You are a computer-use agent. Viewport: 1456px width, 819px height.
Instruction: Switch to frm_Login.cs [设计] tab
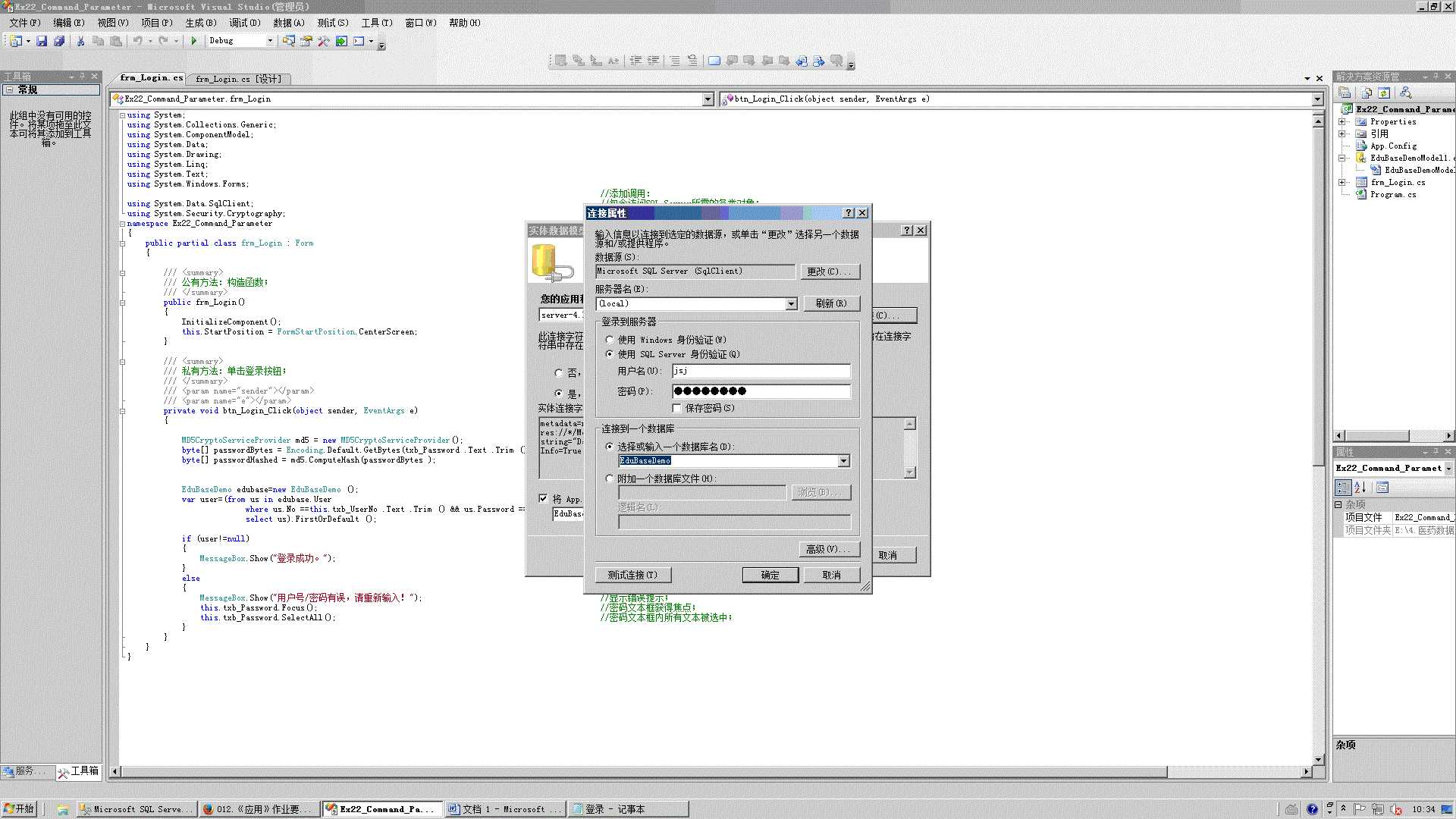click(x=238, y=79)
